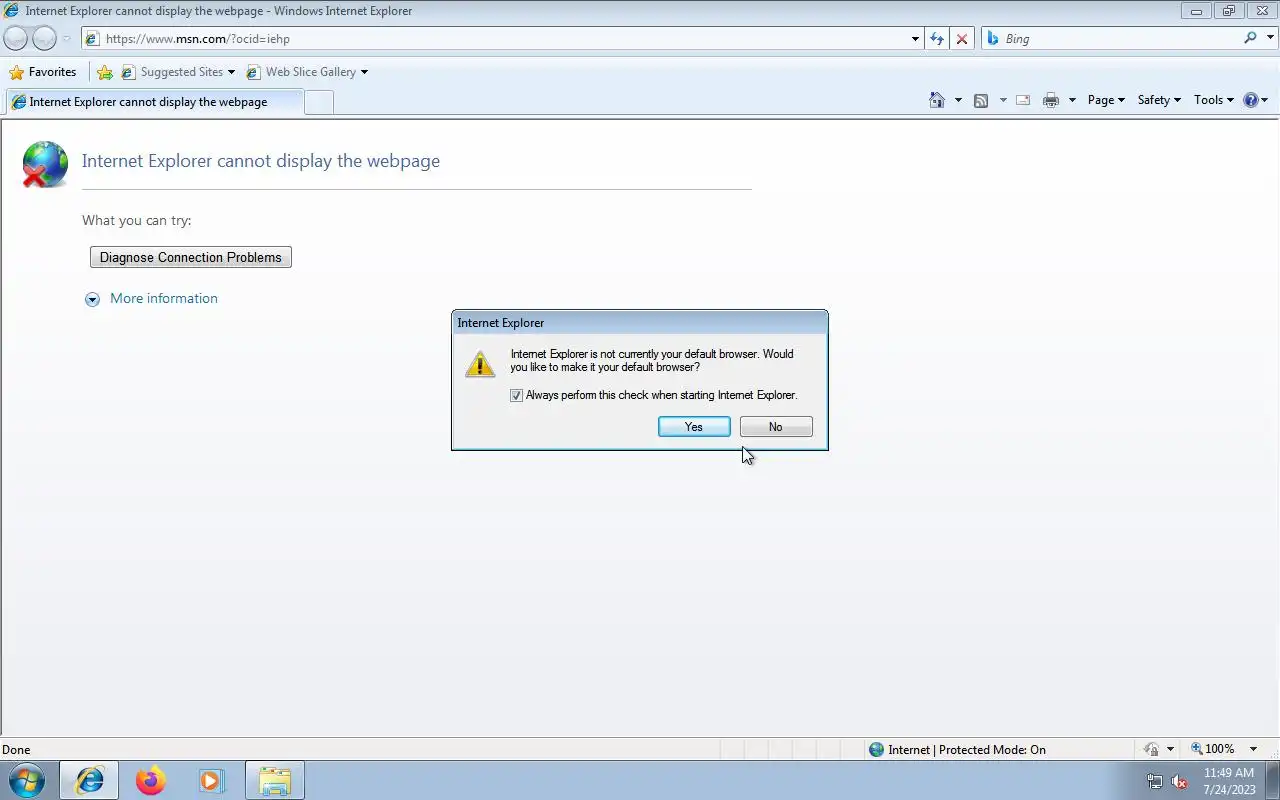This screenshot has height=800, width=1280.
Task: Uncheck Always perform this check checkbox
Action: 516,395
